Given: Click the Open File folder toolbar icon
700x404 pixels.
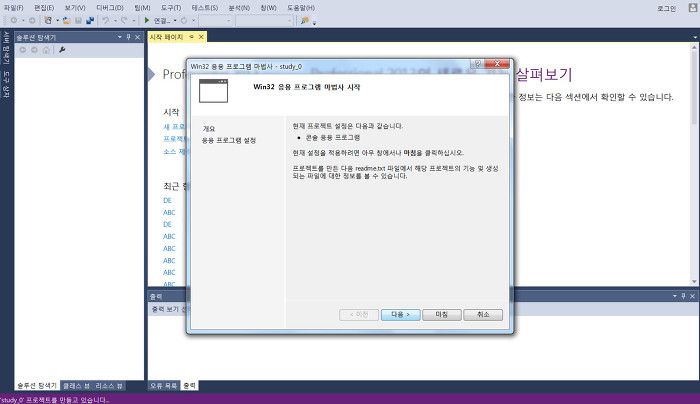Looking at the screenshot, I should tap(67, 21).
